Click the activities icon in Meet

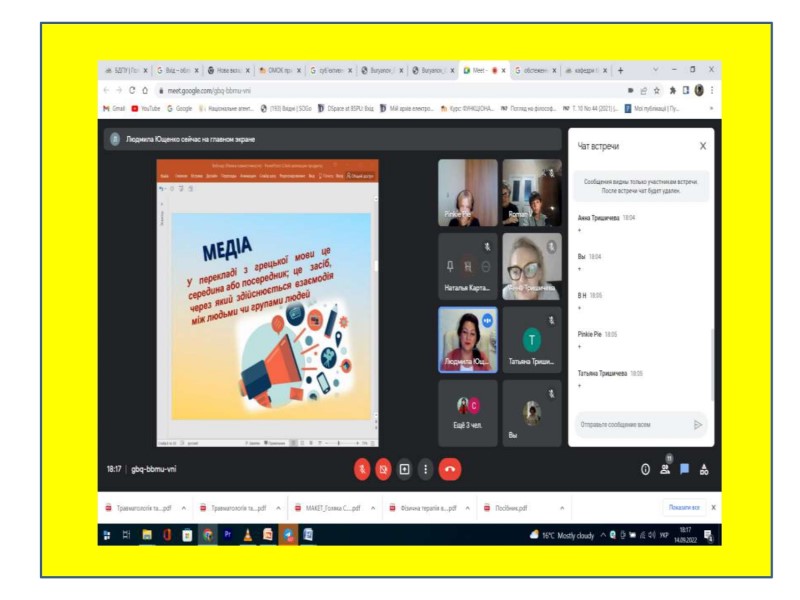[x=704, y=469]
